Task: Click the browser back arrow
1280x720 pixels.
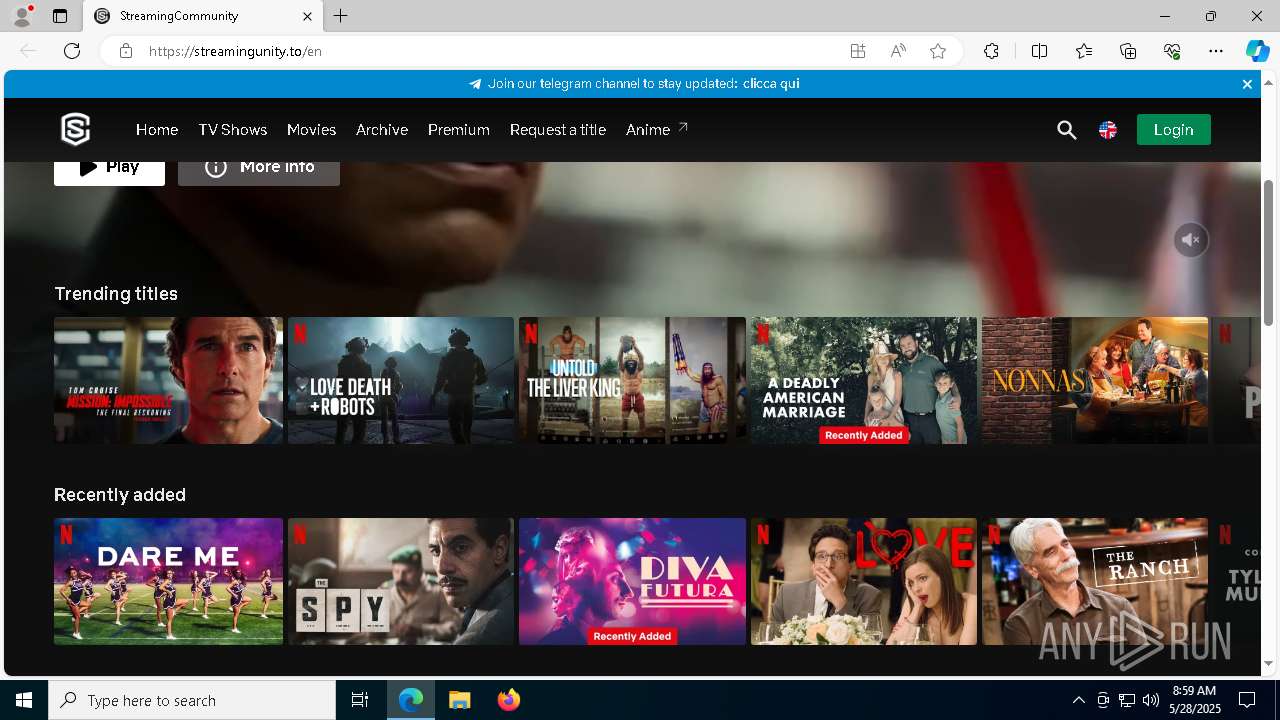Action: (x=28, y=51)
